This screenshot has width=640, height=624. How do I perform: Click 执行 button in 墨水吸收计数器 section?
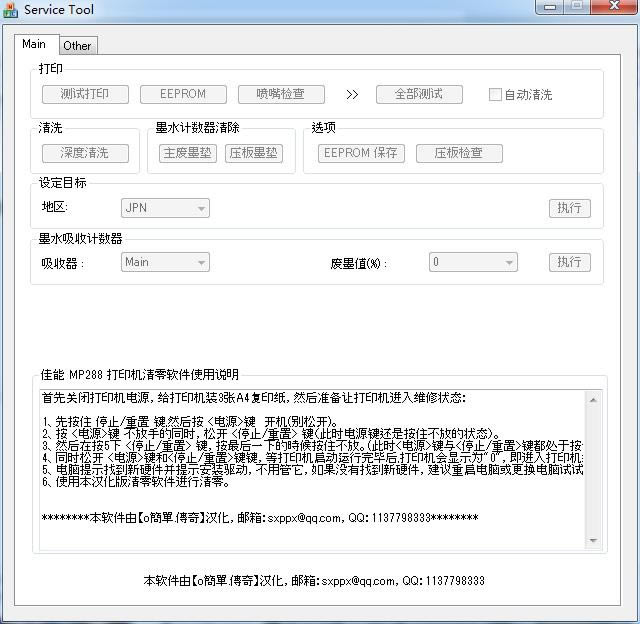(x=570, y=262)
